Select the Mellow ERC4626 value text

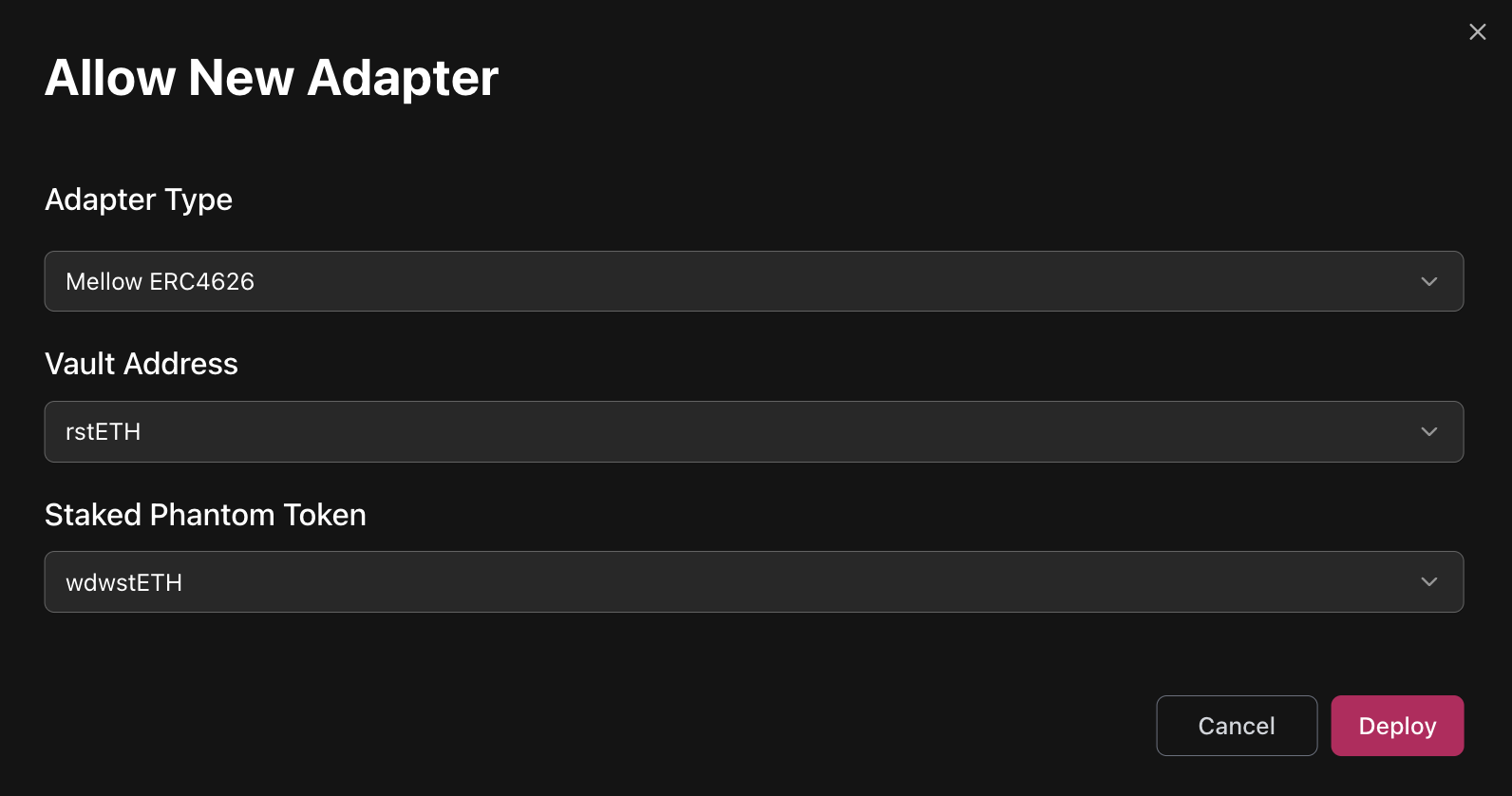tap(160, 282)
